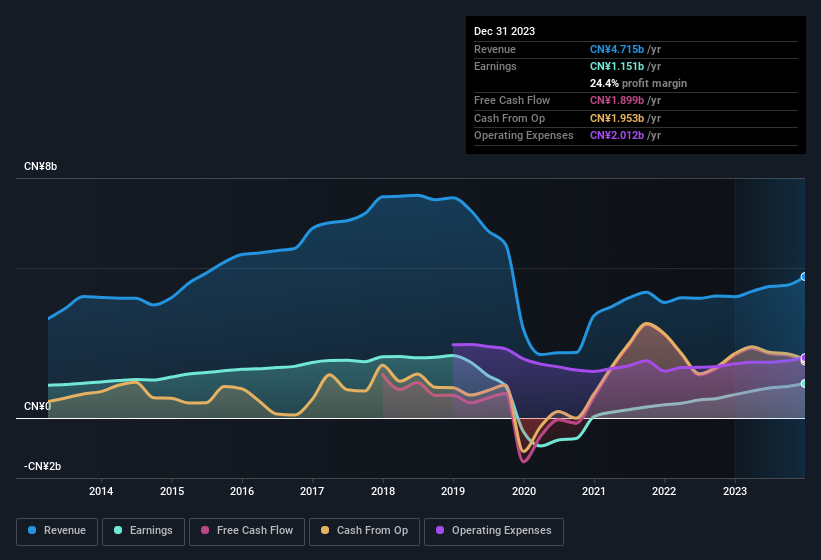Toggle the Earnings legend button
Image resolution: width=821 pixels, height=560 pixels.
(143, 531)
